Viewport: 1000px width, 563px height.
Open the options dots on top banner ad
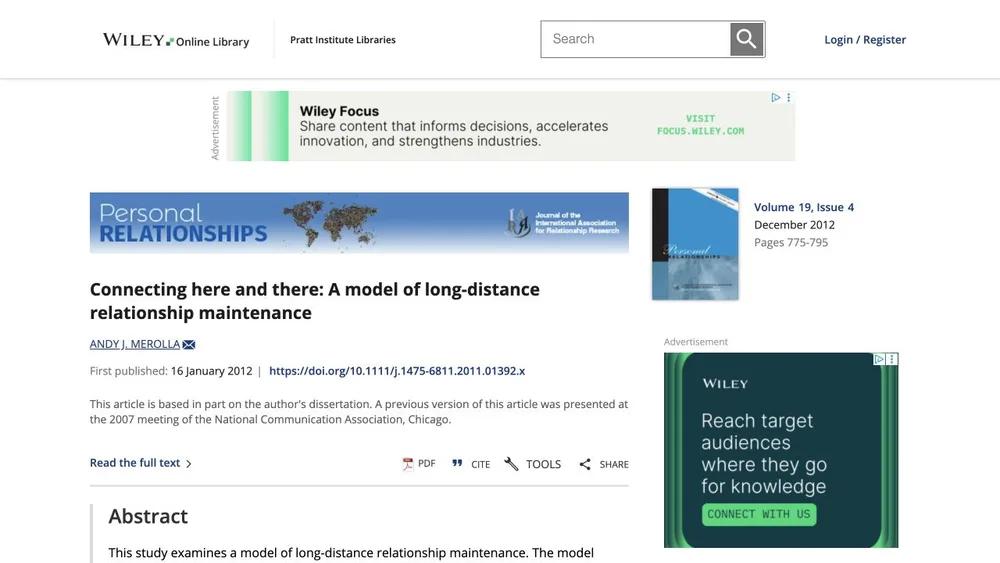click(789, 98)
